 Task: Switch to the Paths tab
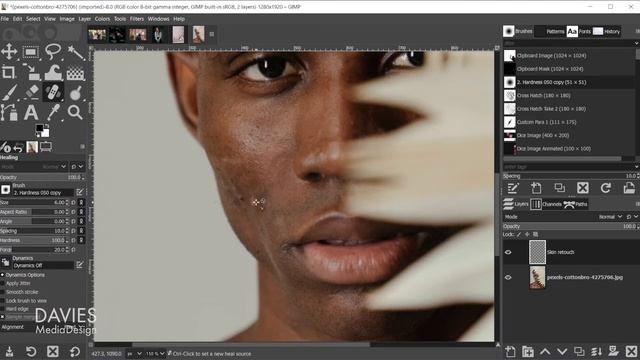[x=576, y=204]
